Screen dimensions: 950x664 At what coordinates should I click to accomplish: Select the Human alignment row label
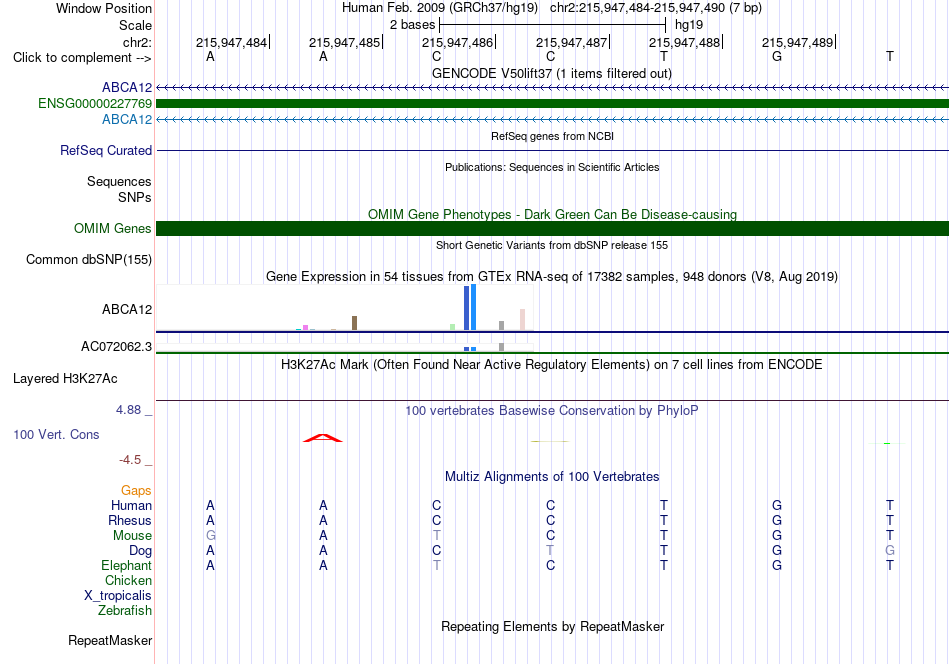(x=131, y=505)
